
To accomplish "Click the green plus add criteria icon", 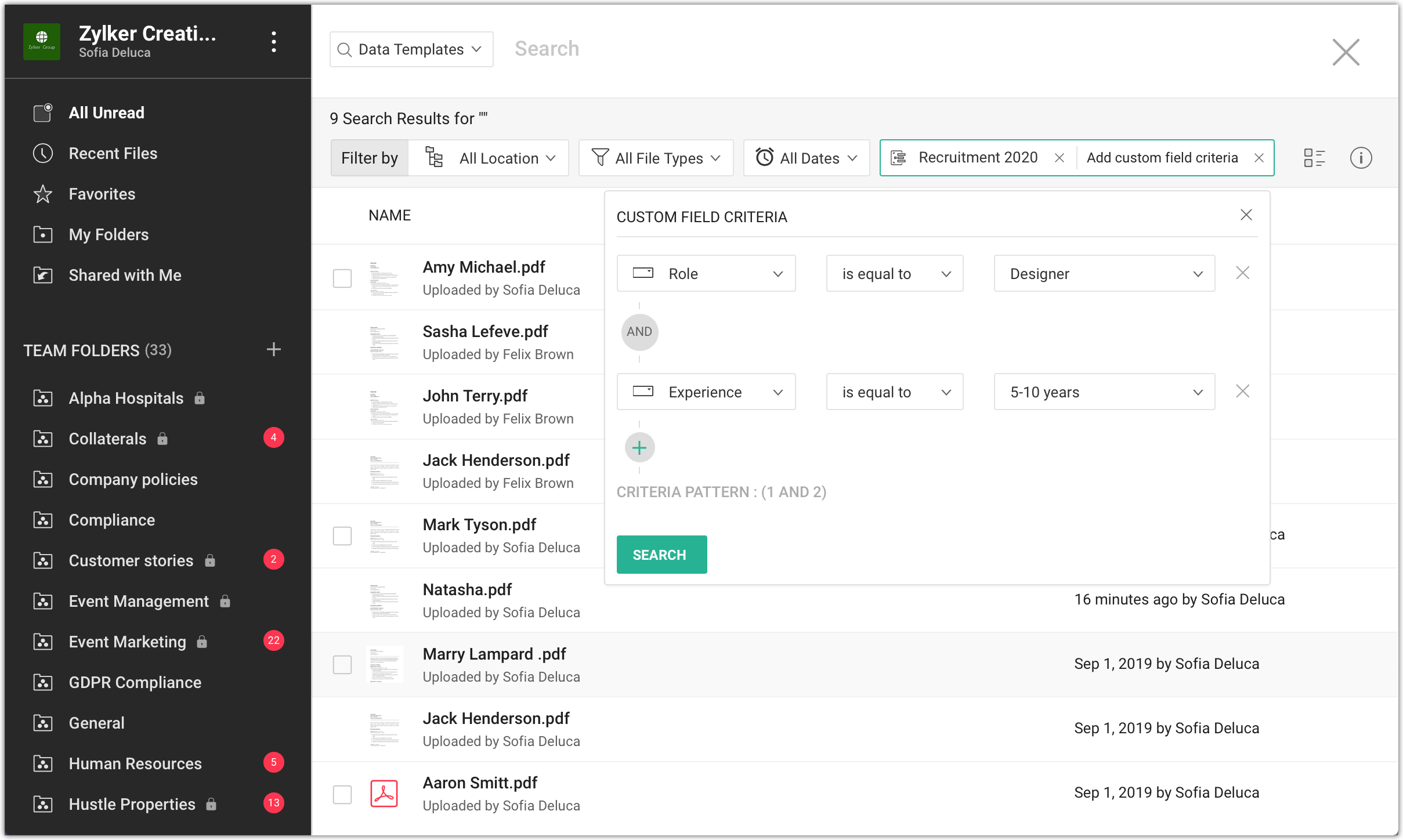I will click(639, 448).
